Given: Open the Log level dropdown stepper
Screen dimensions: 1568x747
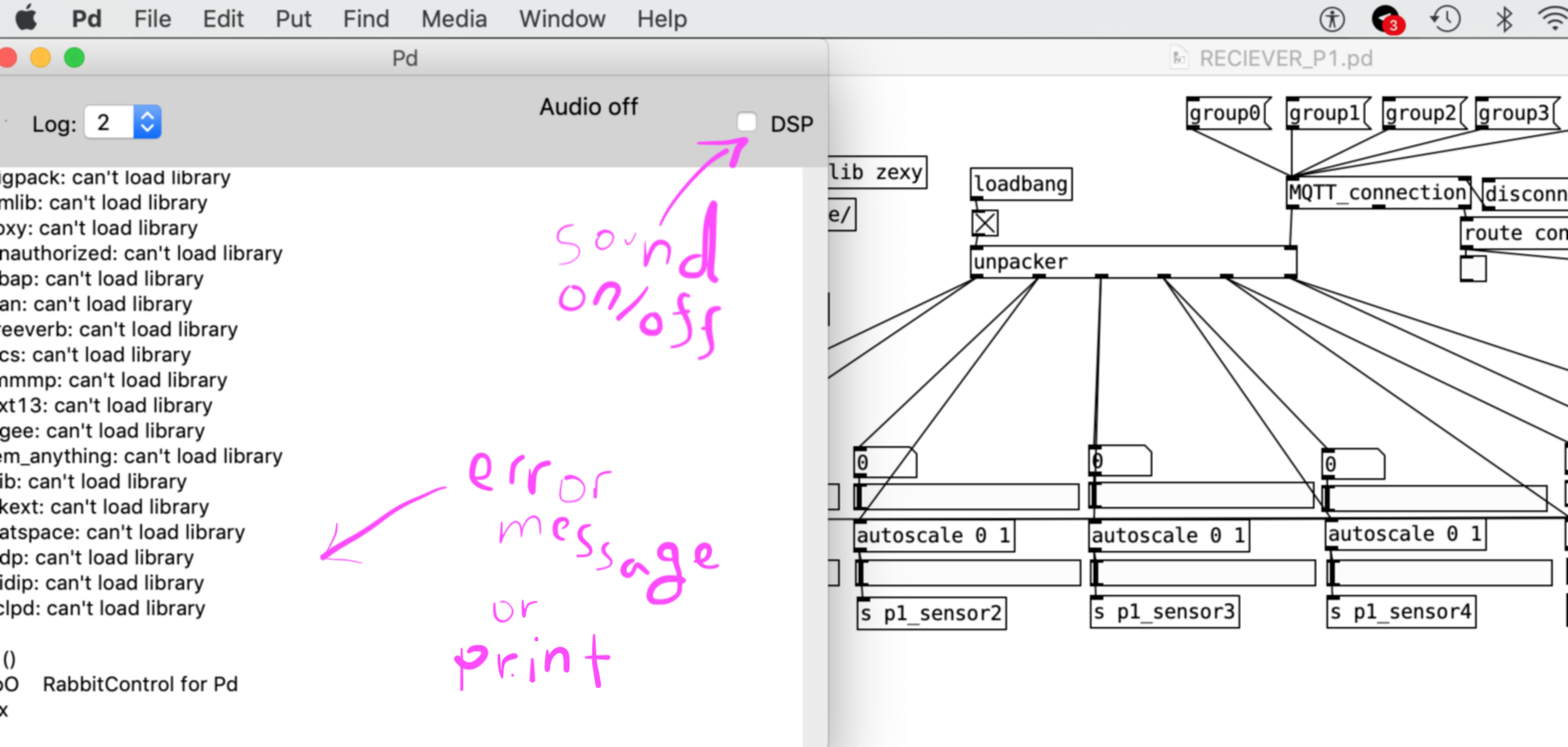Looking at the screenshot, I should (147, 123).
